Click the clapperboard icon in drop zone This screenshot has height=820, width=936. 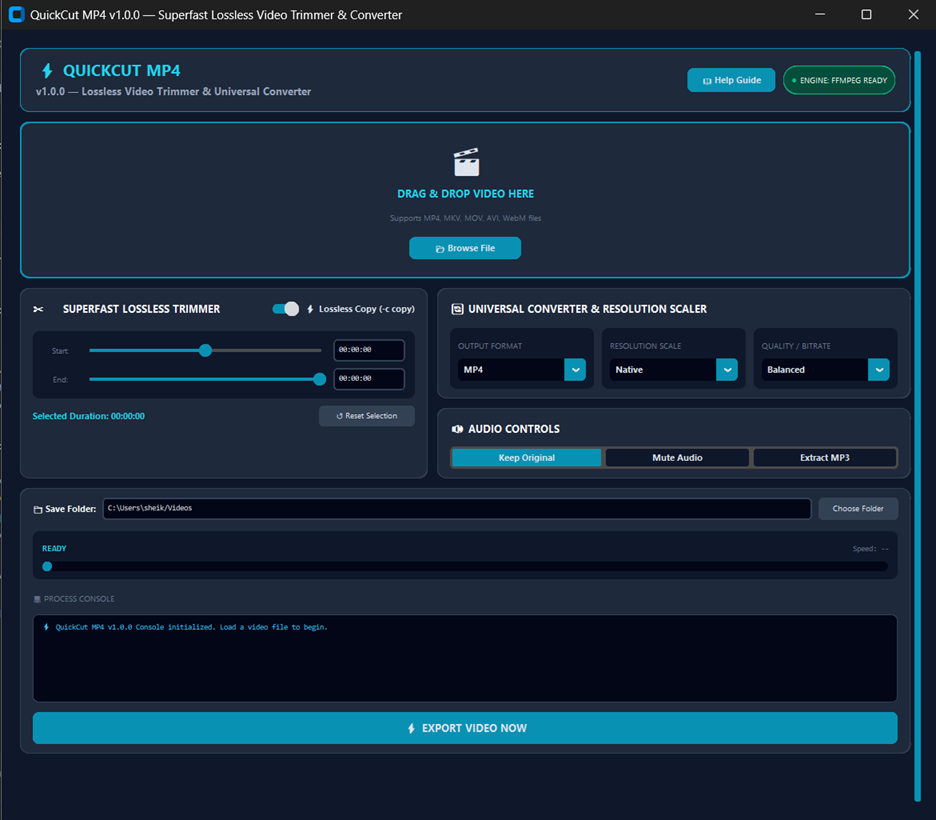pyautogui.click(x=466, y=162)
